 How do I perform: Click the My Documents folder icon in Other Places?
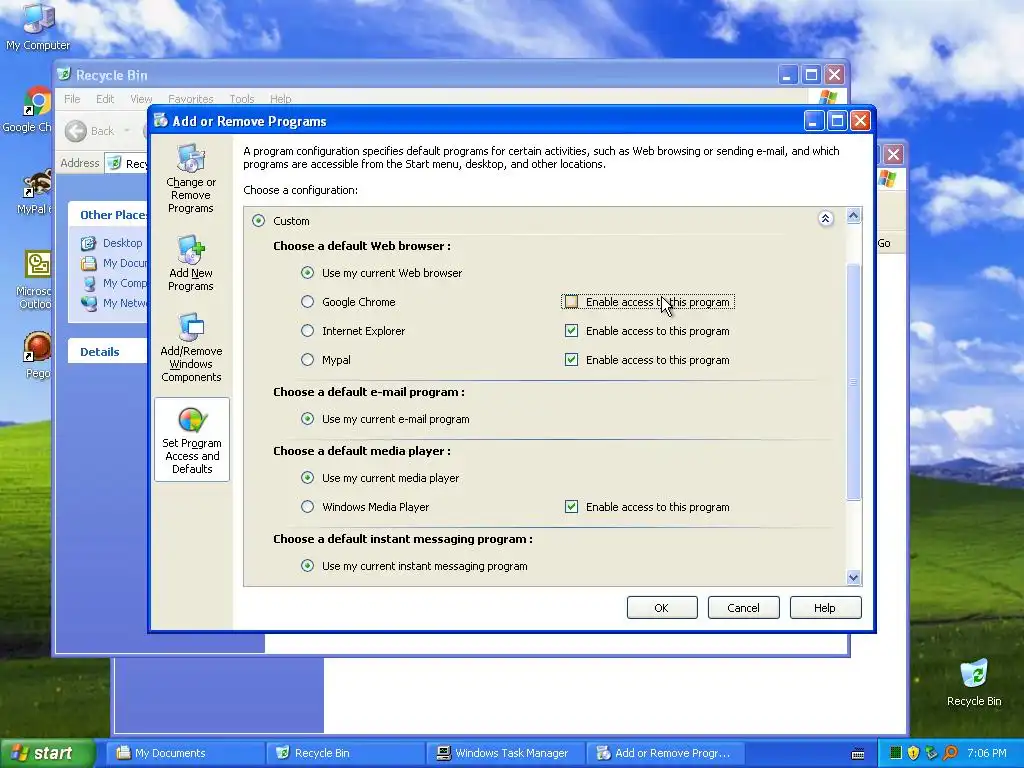click(x=88, y=263)
